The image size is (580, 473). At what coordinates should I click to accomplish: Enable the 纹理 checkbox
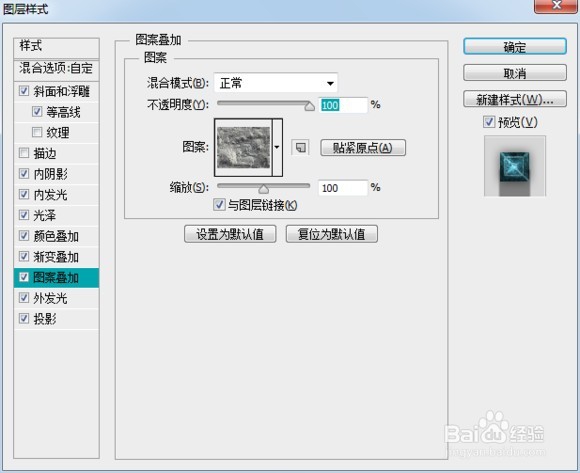coord(37,132)
